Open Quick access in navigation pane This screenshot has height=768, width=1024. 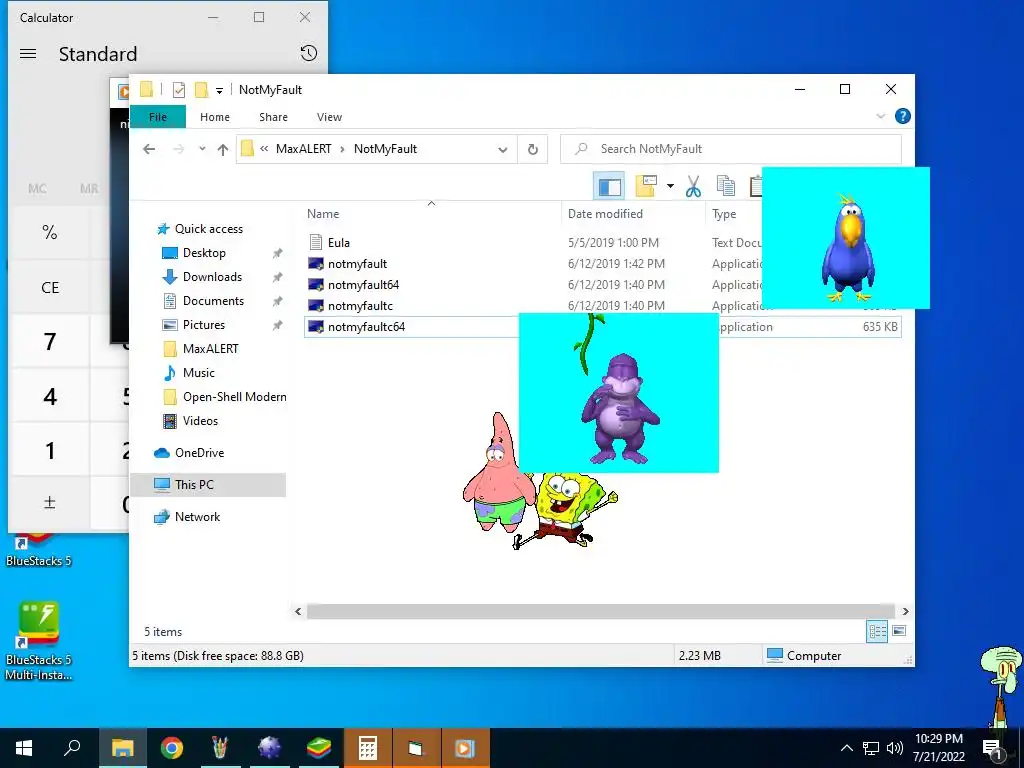coord(208,229)
